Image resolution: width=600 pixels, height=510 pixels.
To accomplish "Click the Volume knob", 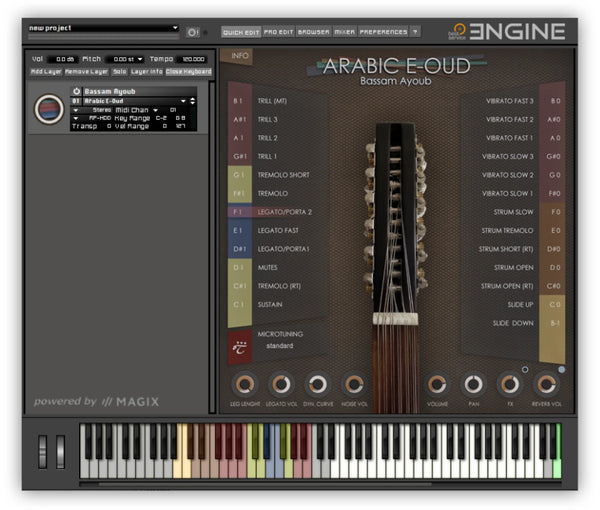I will click(x=436, y=384).
